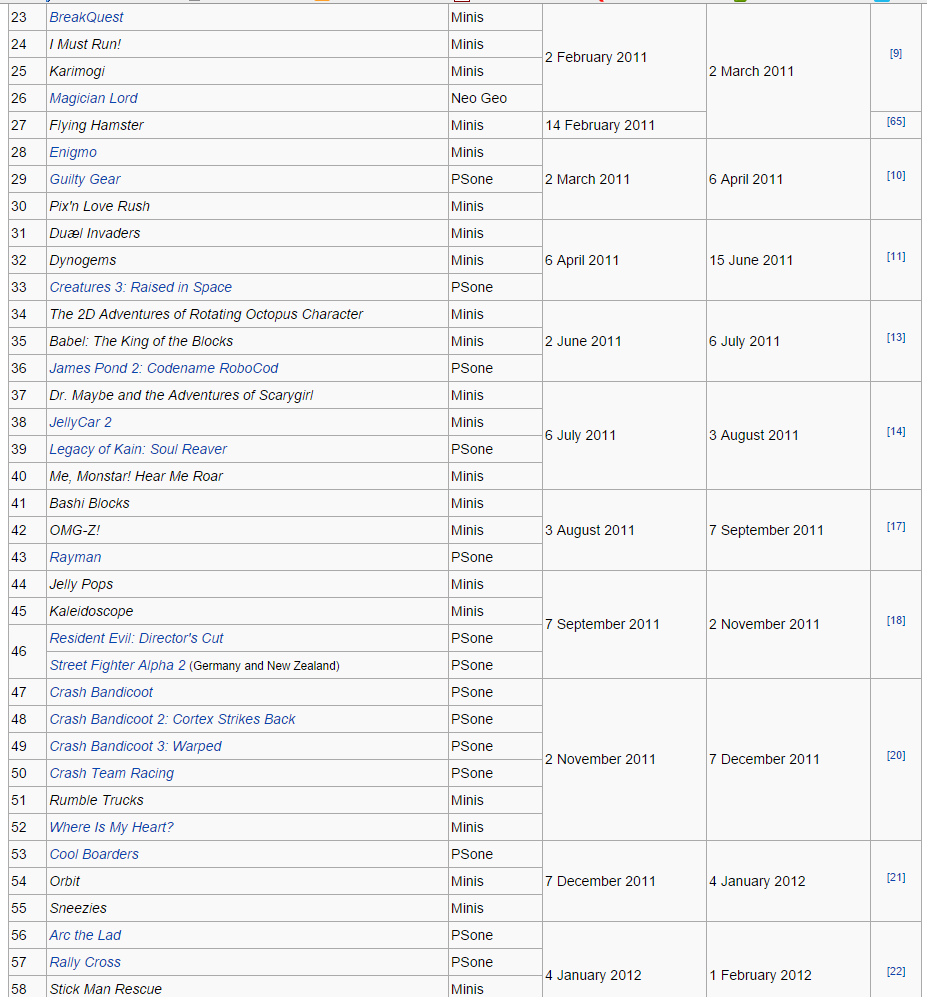Image resolution: width=927 pixels, height=999 pixels.
Task: Open citation reference [21]
Action: [896, 877]
